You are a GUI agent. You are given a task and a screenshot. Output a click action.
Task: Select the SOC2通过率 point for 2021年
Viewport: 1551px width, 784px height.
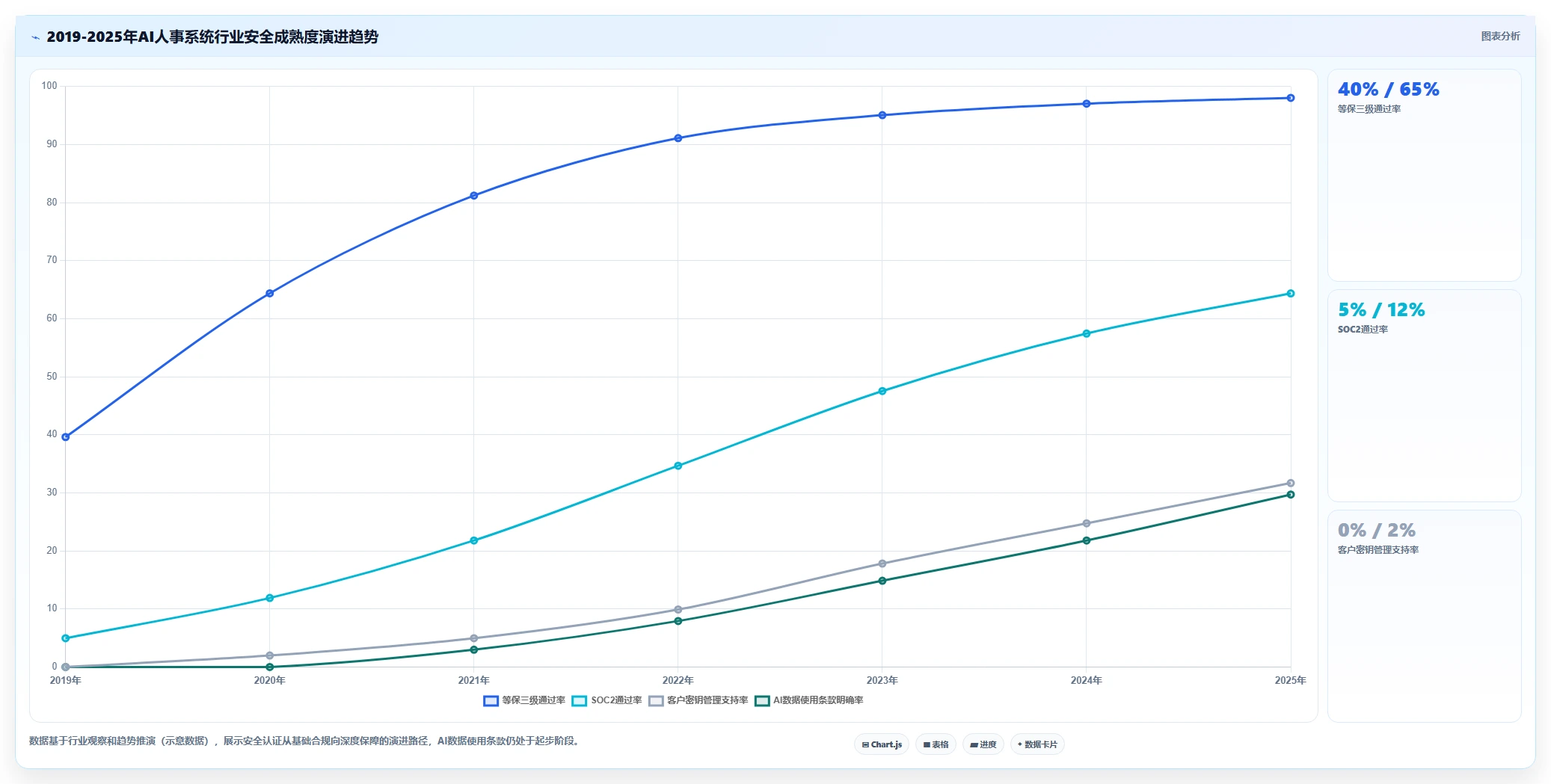point(474,540)
